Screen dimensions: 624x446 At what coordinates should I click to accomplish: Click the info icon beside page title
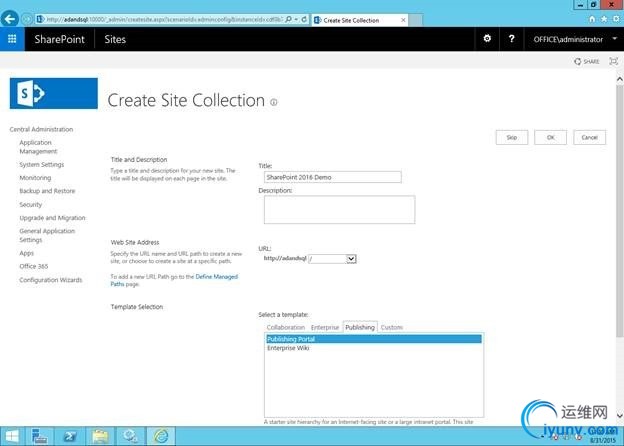coord(274,102)
